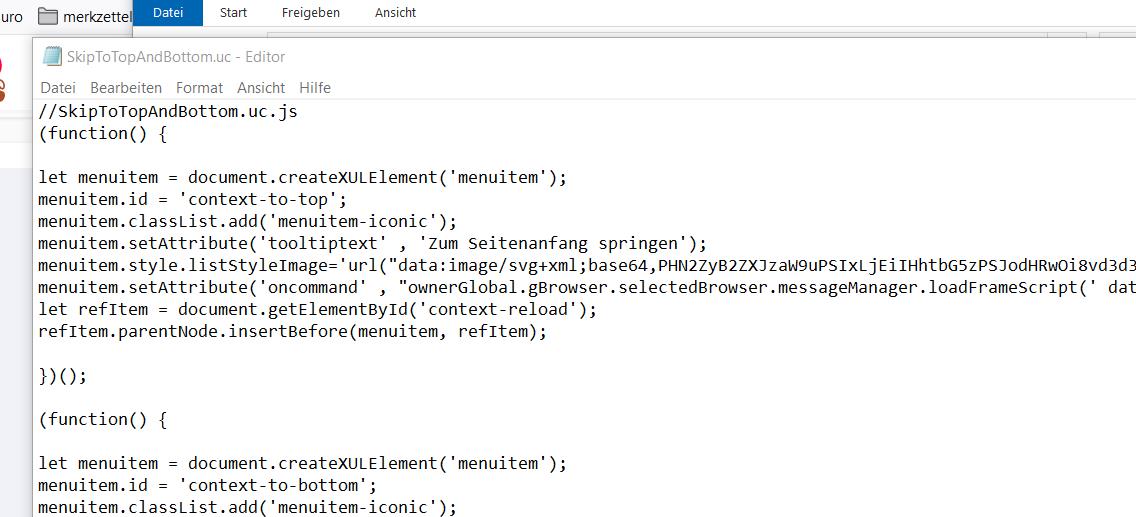Click the merkzettel folder icon

click(48, 16)
